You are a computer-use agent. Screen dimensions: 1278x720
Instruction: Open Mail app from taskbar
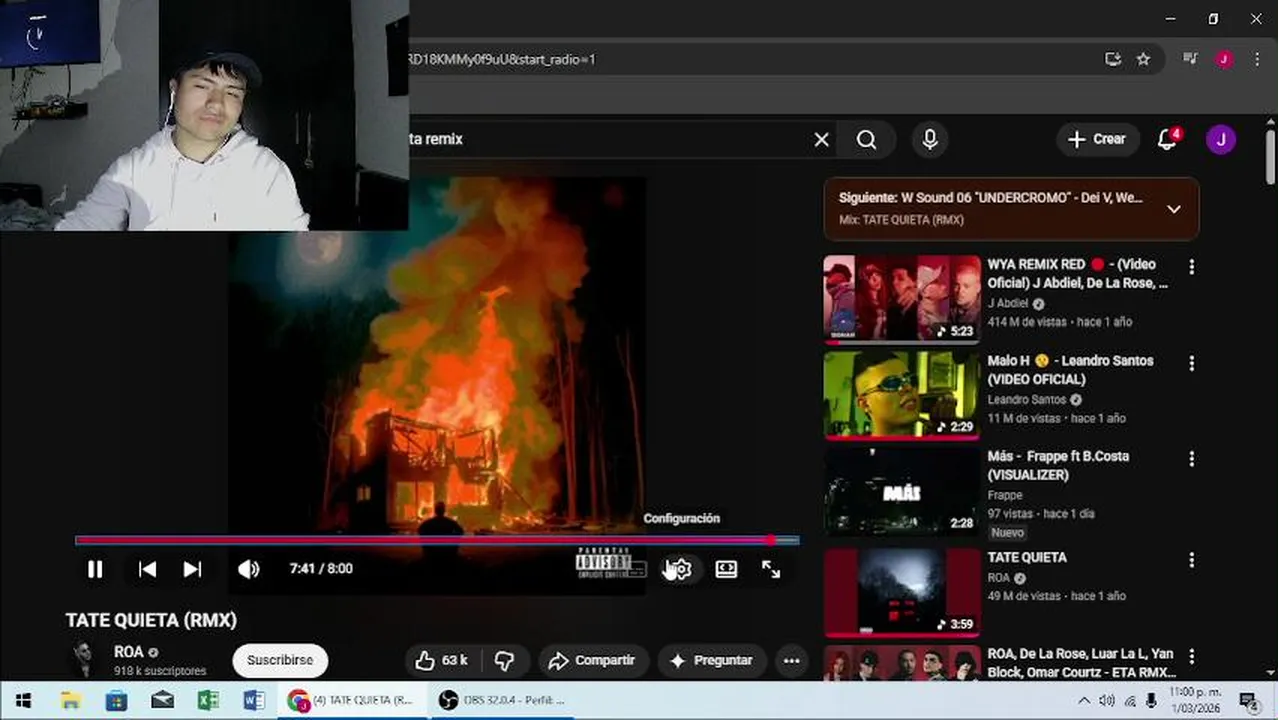coord(162,700)
